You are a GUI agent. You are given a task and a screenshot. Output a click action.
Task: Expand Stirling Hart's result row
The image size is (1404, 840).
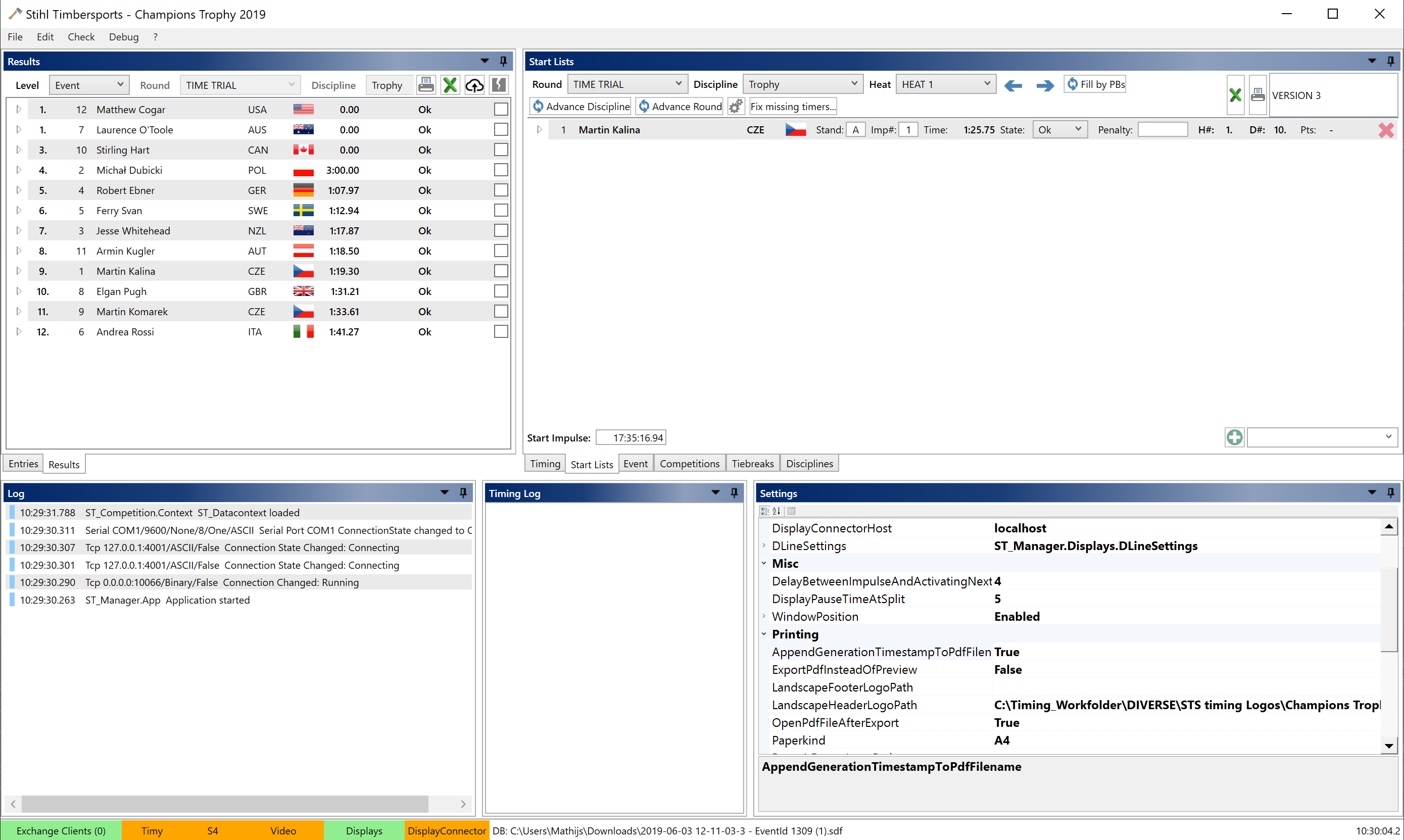point(18,150)
